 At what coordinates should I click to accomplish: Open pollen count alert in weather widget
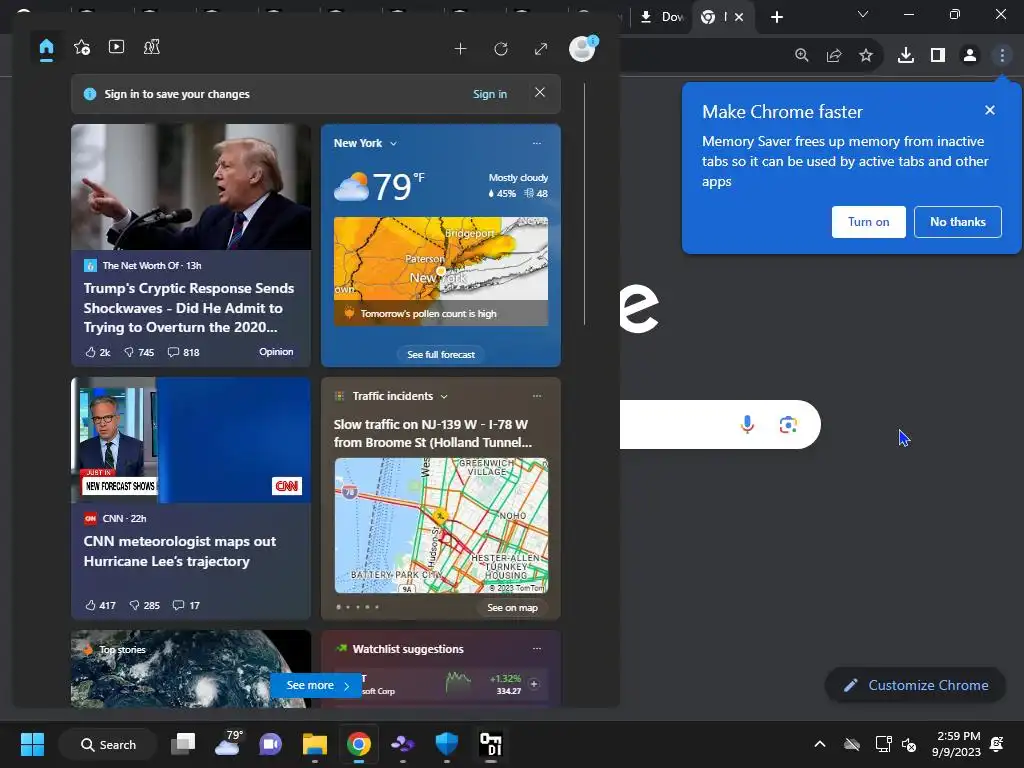coord(441,313)
